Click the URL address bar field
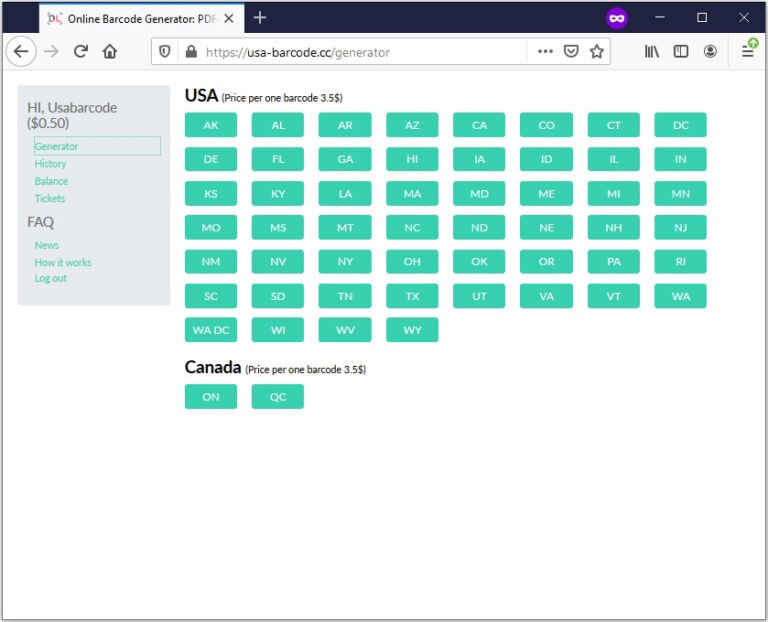 360,52
